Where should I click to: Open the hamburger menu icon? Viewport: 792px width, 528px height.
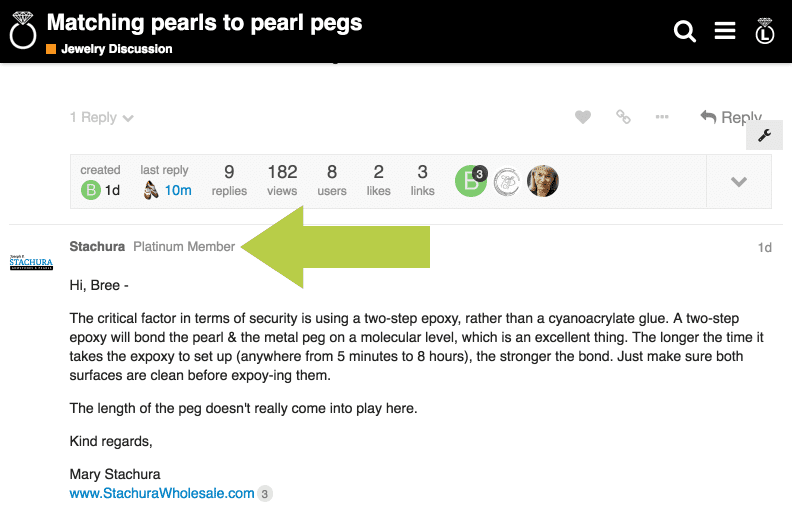coord(725,32)
